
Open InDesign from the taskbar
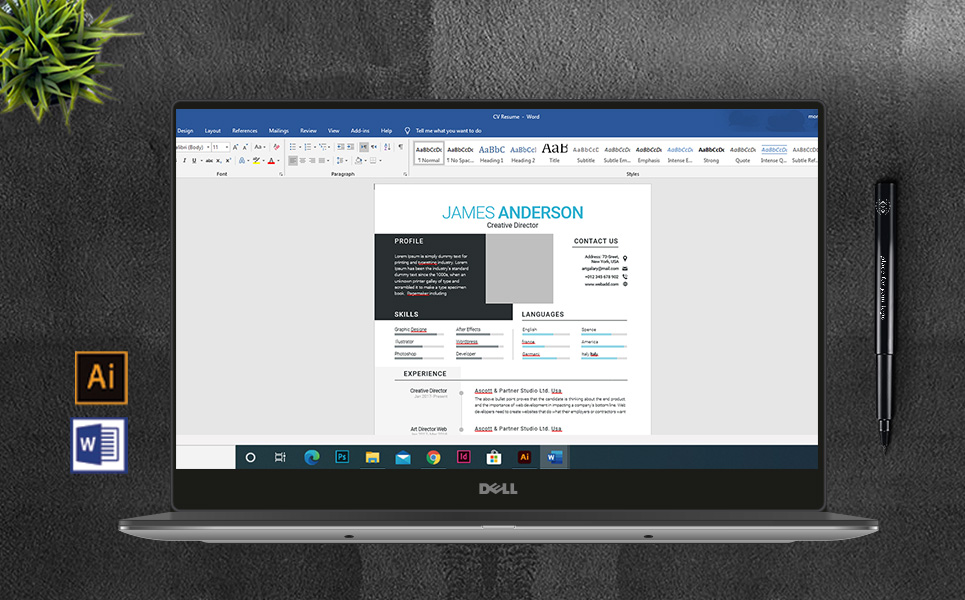463,457
